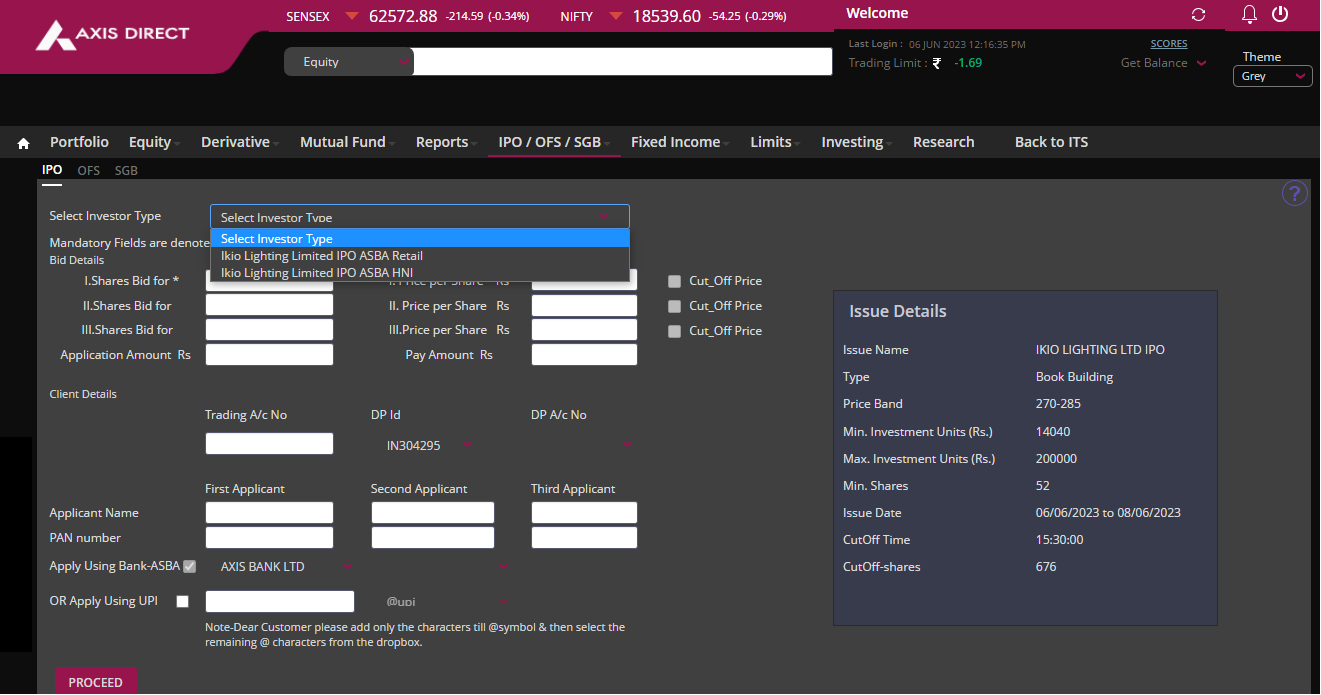This screenshot has width=1321, height=695.
Task: Open the SCORES link
Action: (1168, 44)
